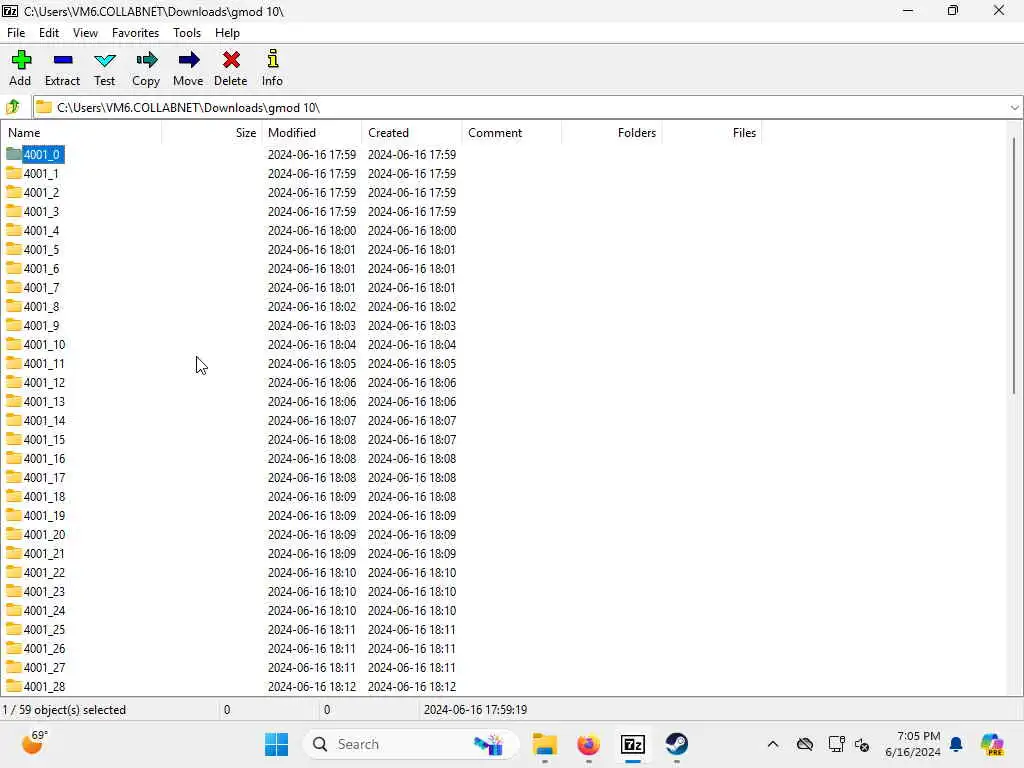Show hidden system tray icons
The width and height of the screenshot is (1024, 768).
[x=773, y=744]
